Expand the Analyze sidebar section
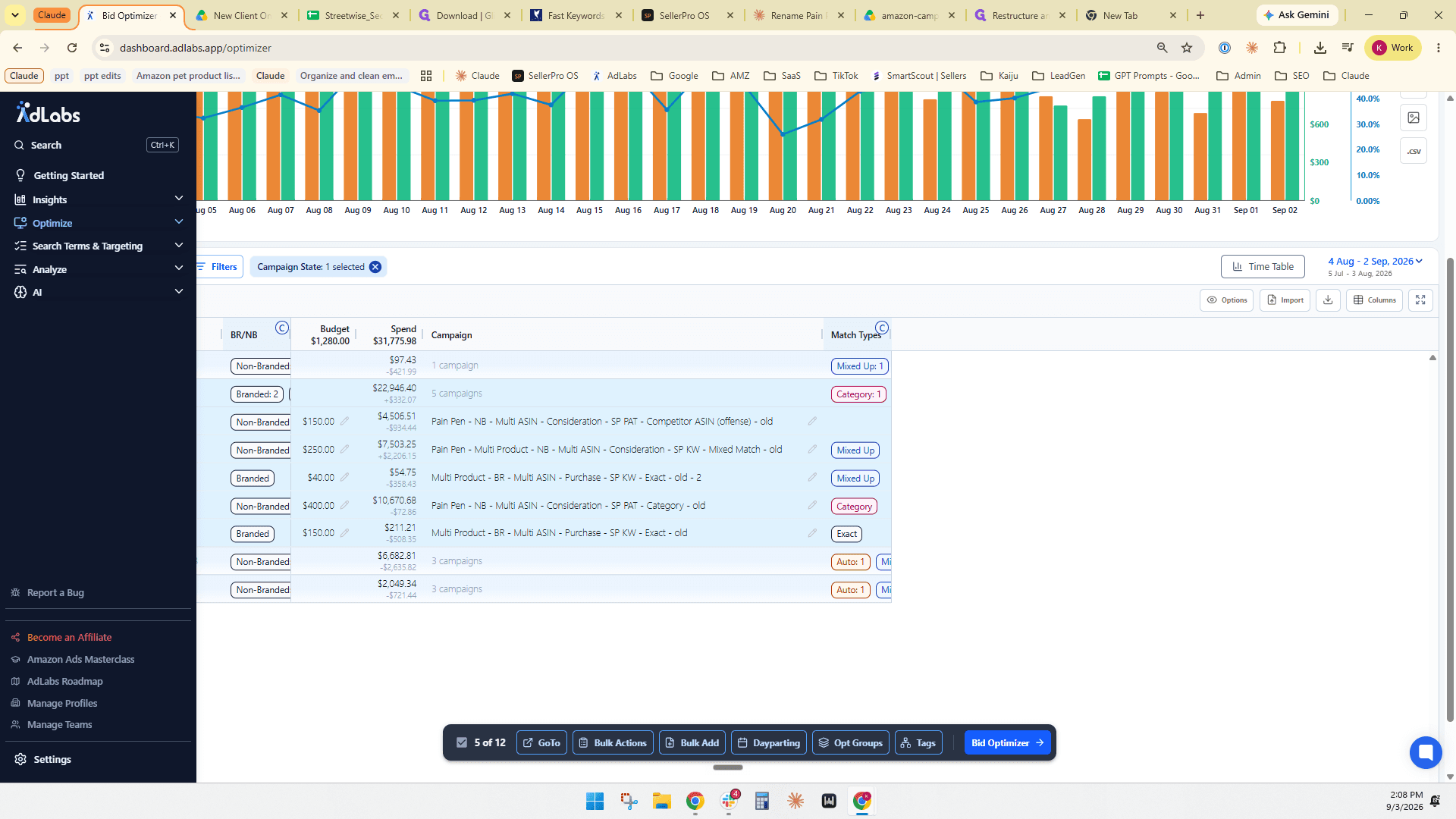The image size is (1456, 819). click(99, 269)
